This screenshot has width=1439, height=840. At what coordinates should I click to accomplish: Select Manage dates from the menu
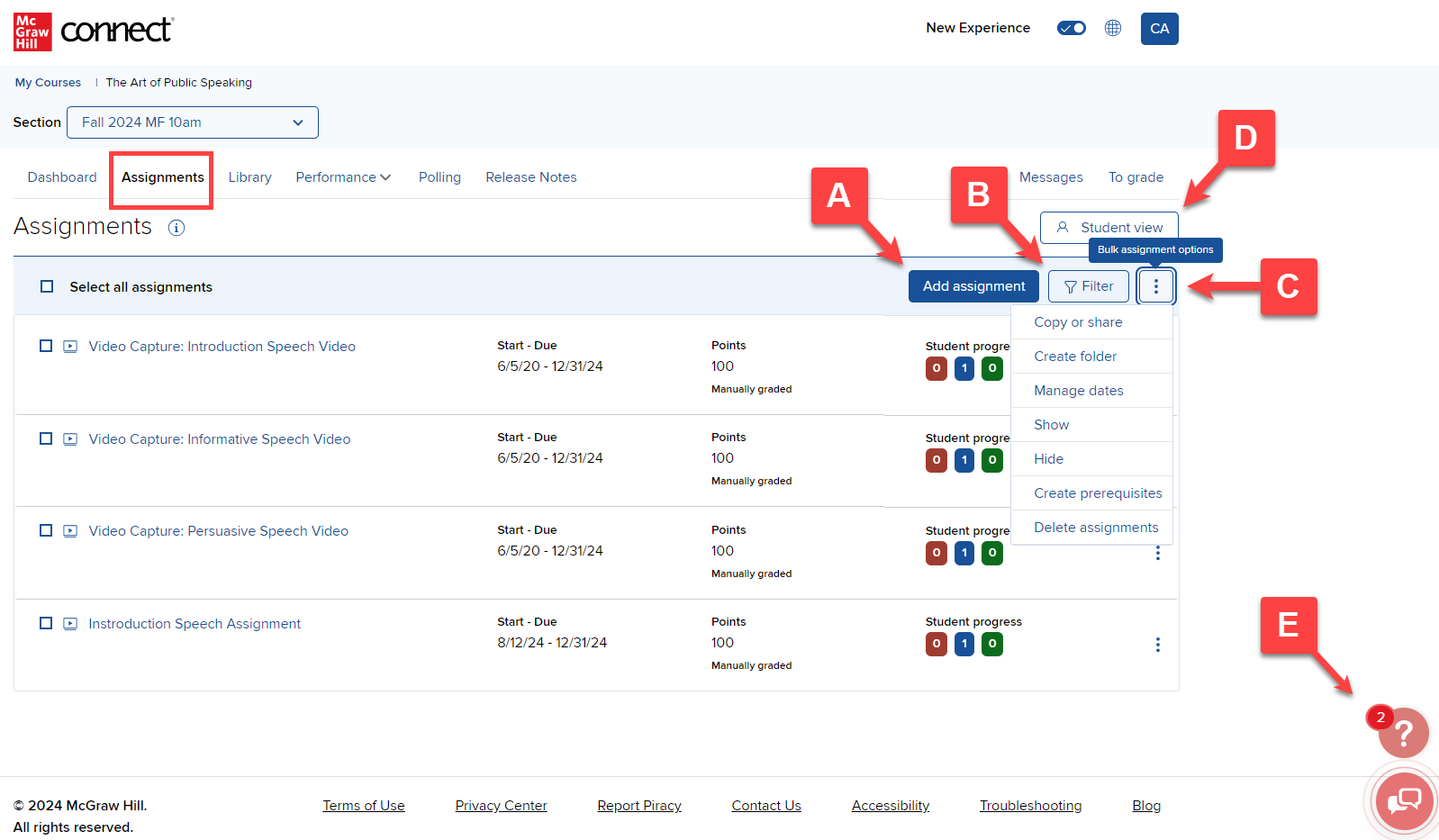click(x=1078, y=391)
